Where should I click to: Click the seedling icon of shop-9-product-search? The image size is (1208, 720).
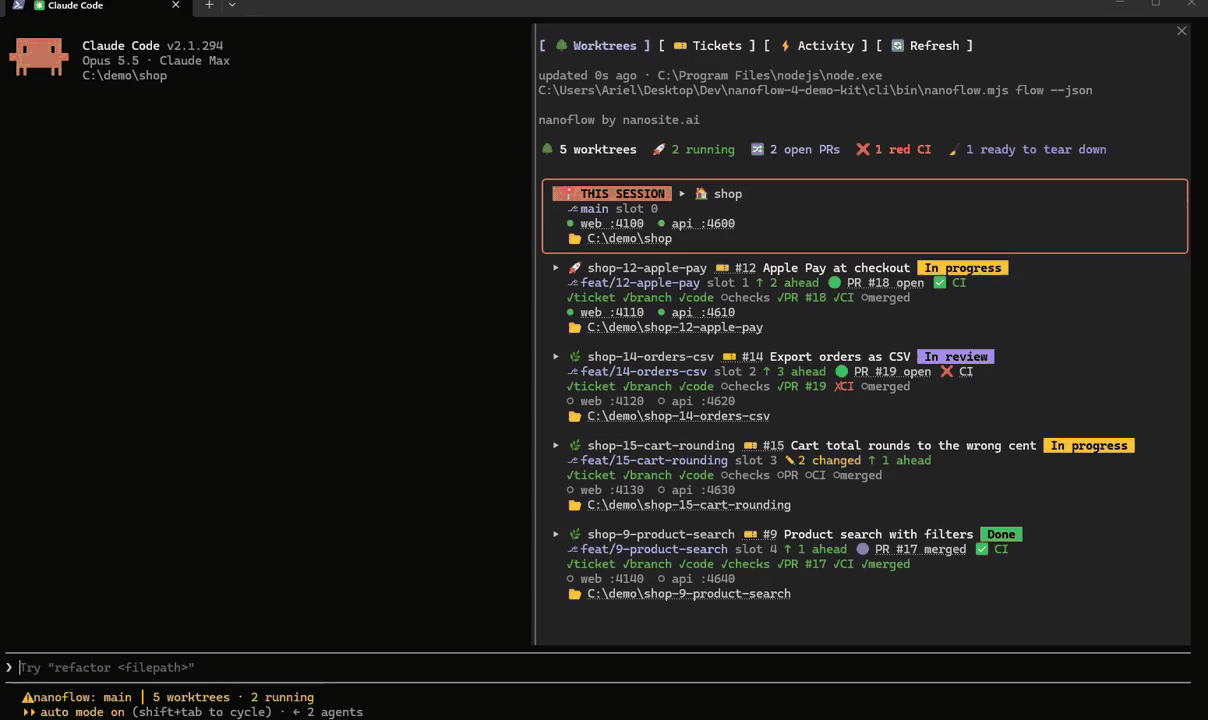(574, 535)
